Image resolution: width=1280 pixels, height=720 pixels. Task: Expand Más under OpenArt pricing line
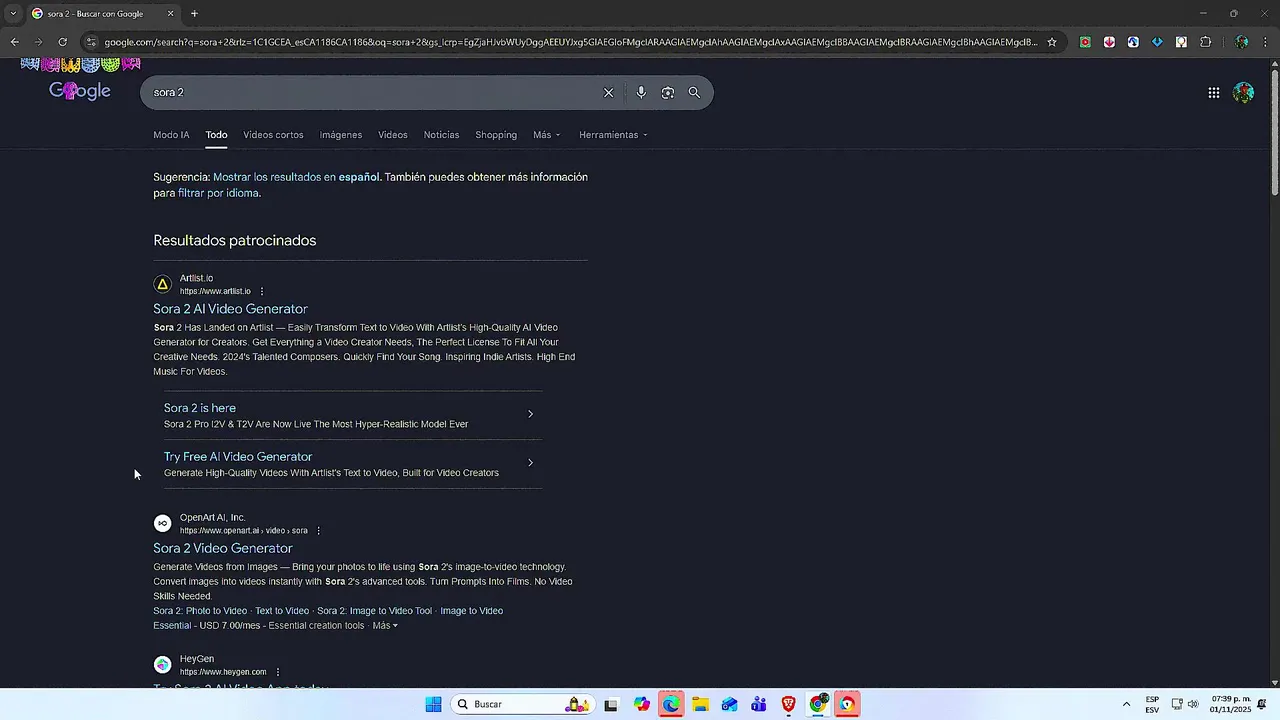click(x=385, y=626)
